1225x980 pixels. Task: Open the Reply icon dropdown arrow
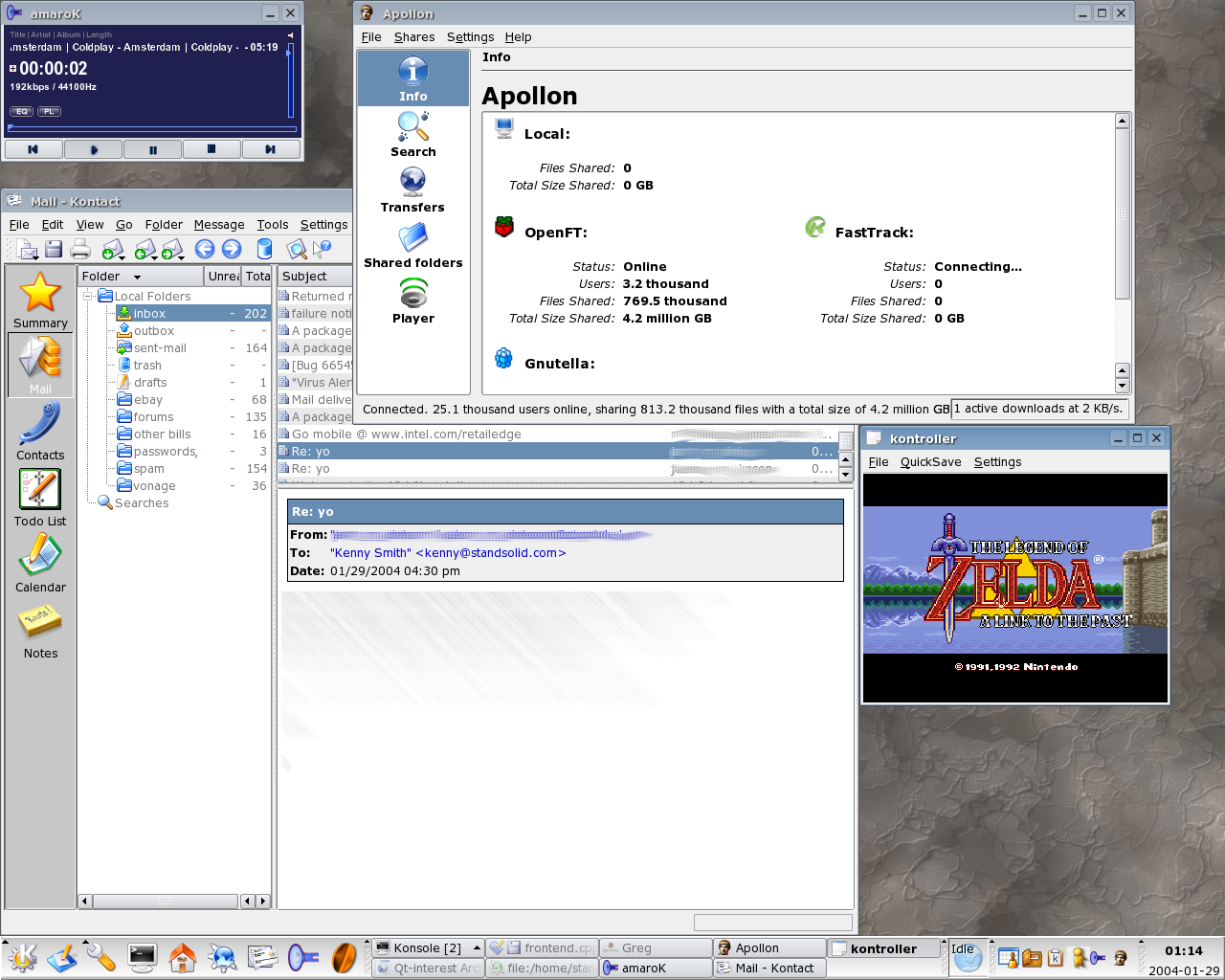coord(154,257)
